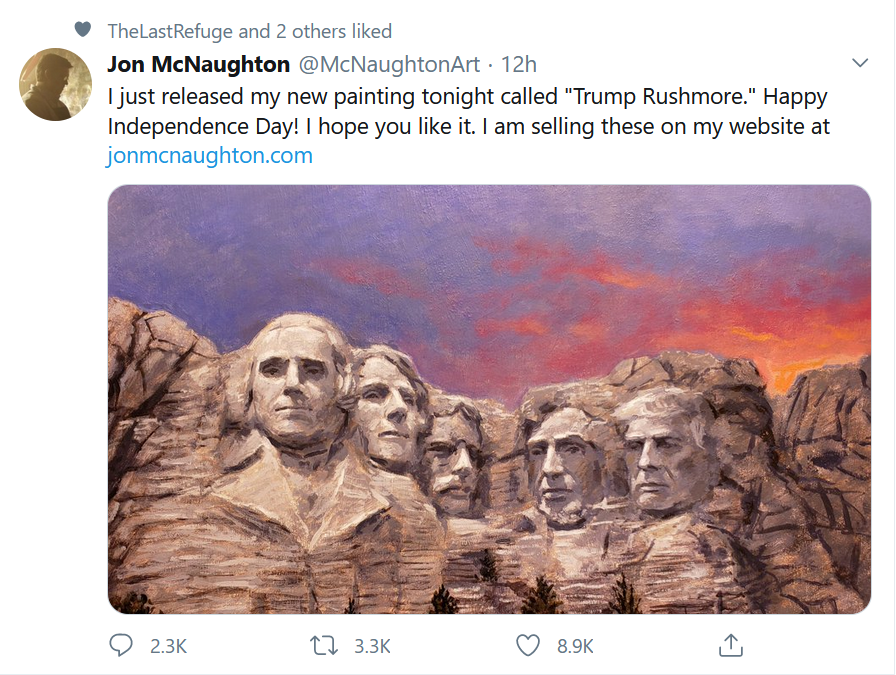Open Jon McNaughton's profile avatar

point(56,84)
